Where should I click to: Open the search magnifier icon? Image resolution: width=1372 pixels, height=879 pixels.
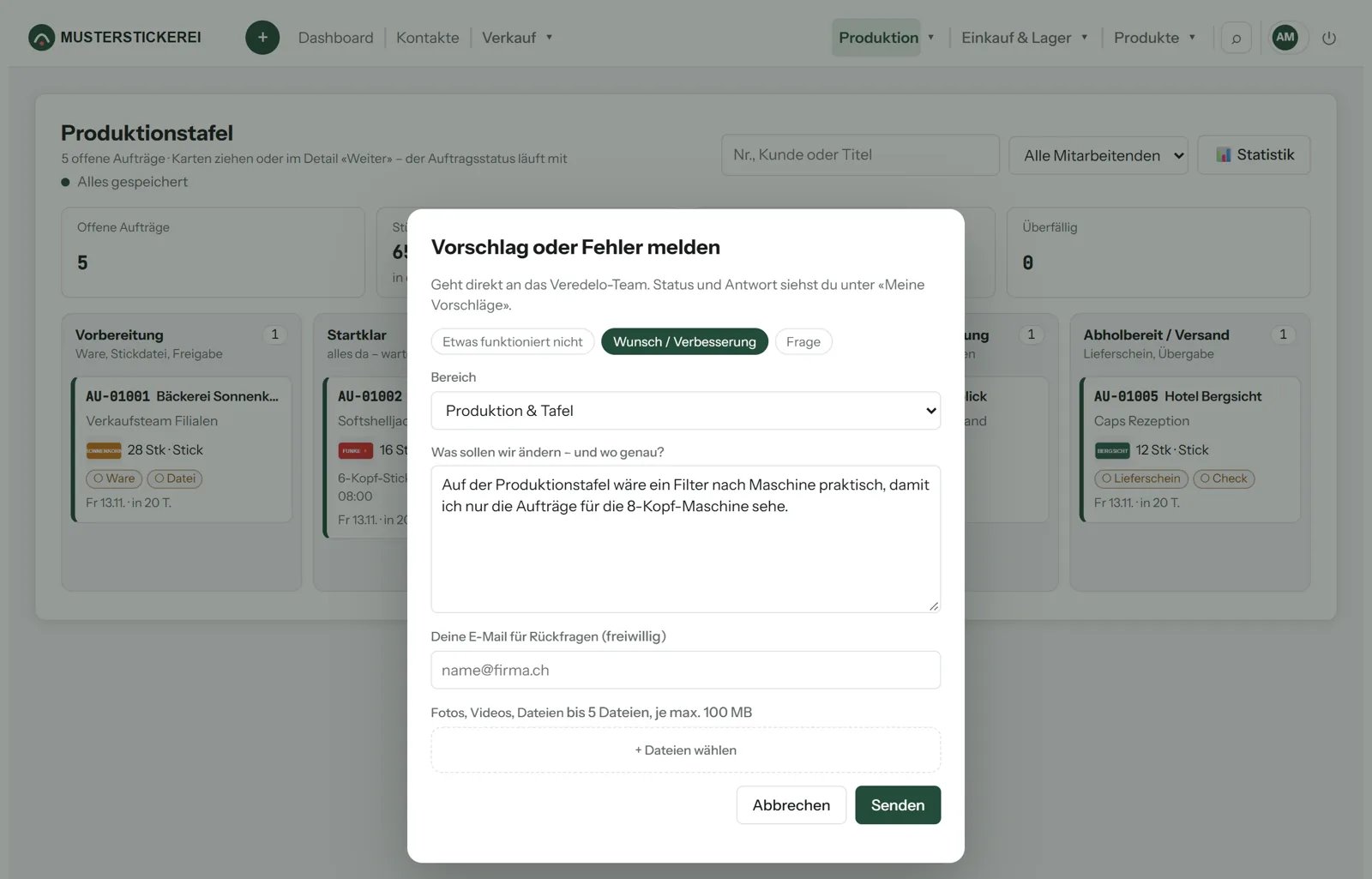pos(1236,38)
